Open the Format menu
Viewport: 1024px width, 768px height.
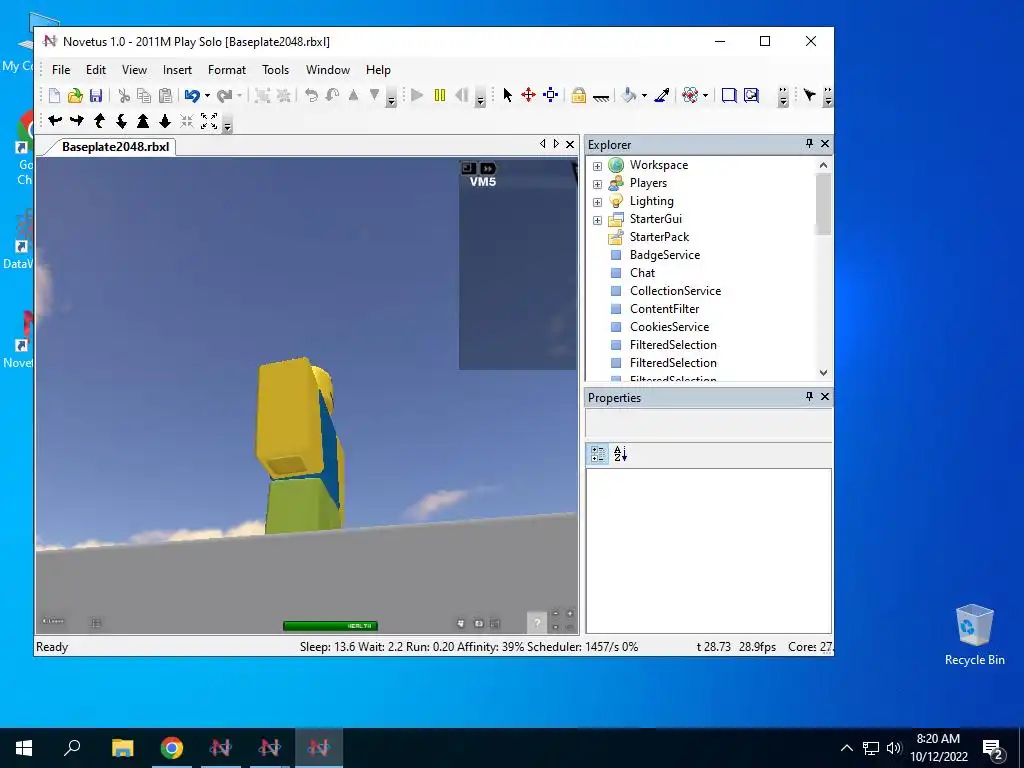[x=227, y=70]
